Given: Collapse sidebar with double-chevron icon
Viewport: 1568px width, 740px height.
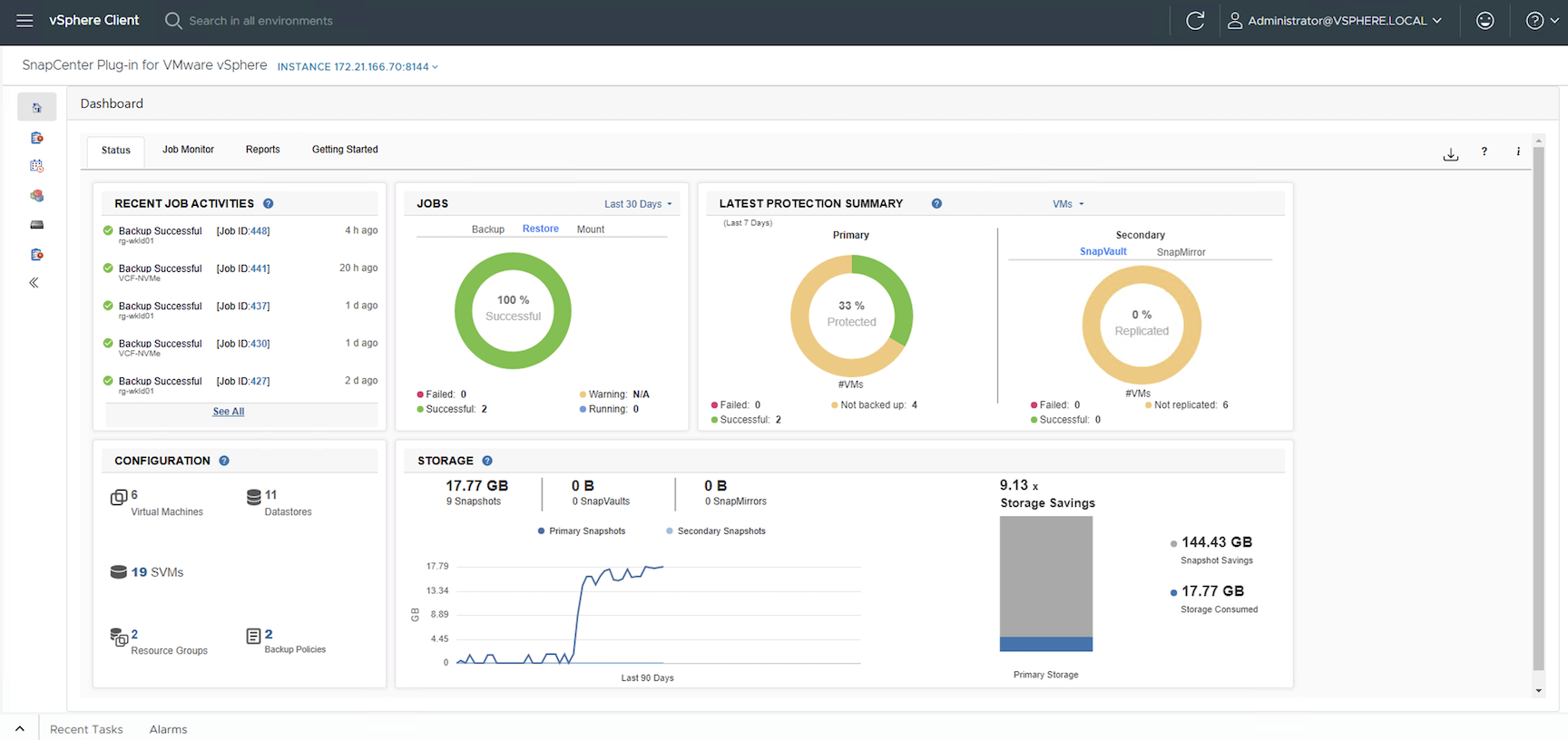Looking at the screenshot, I should point(34,283).
